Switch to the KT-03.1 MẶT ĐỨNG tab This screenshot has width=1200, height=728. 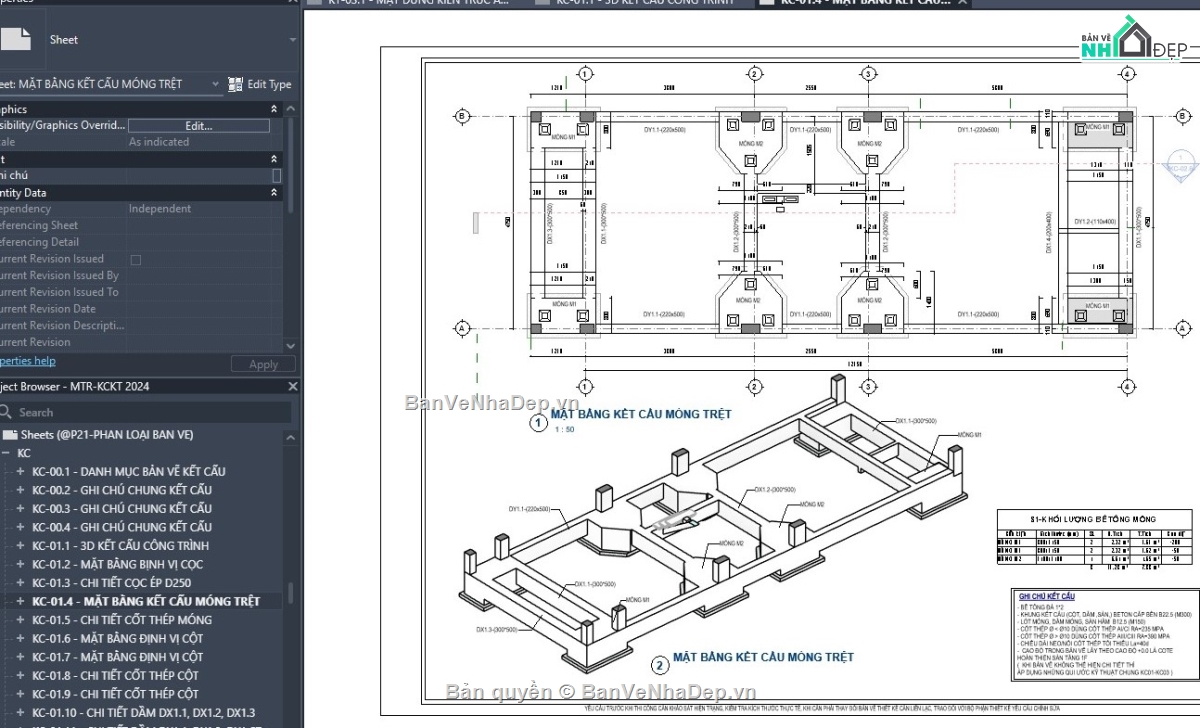(x=418, y=2)
